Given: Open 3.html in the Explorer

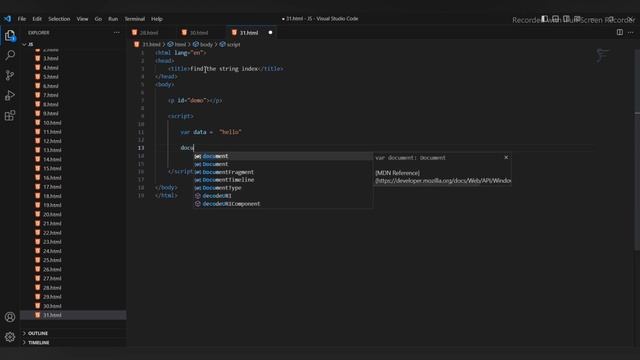Looking at the screenshot, I should (x=51, y=58).
